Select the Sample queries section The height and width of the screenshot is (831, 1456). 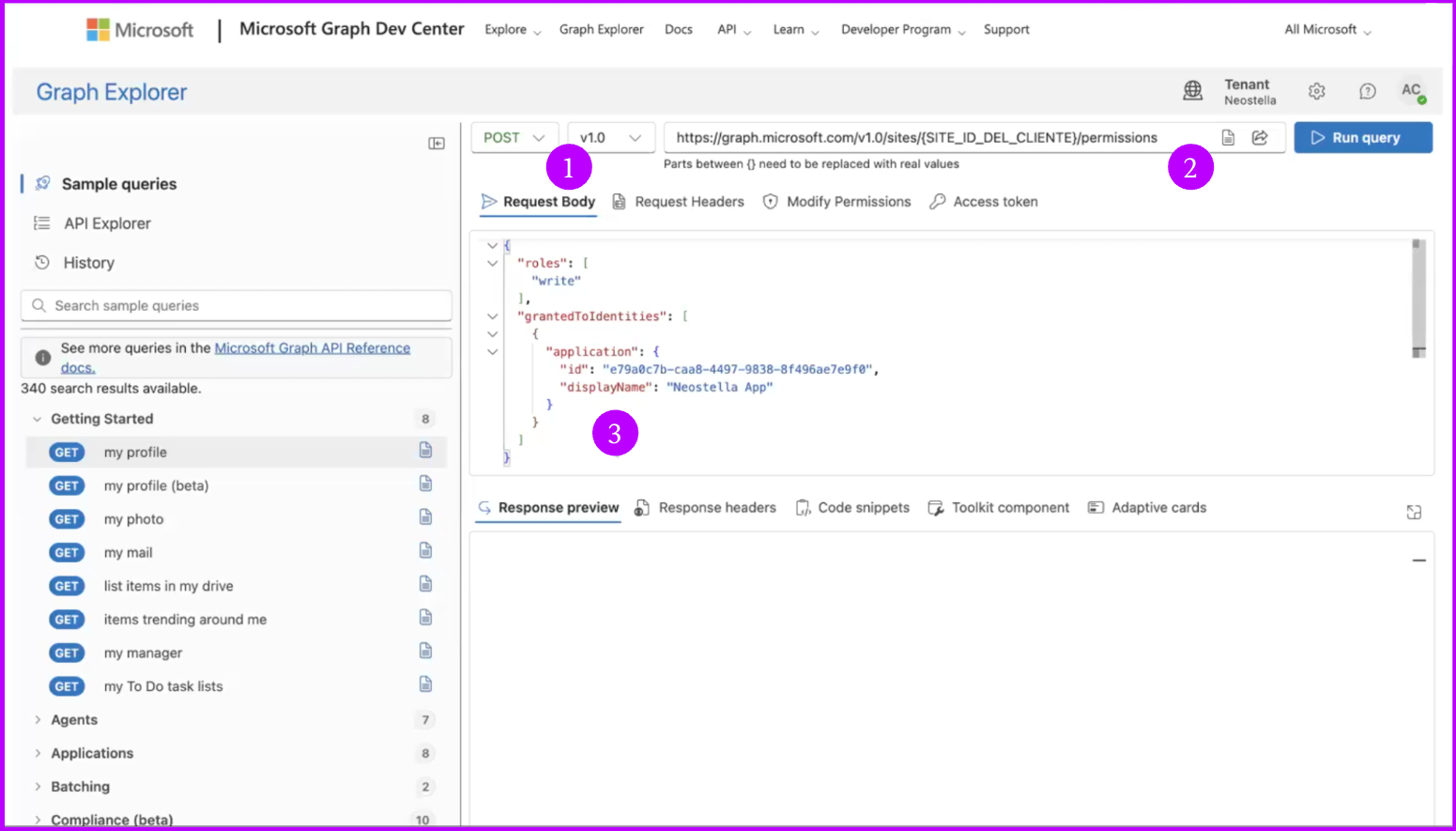[x=119, y=184]
